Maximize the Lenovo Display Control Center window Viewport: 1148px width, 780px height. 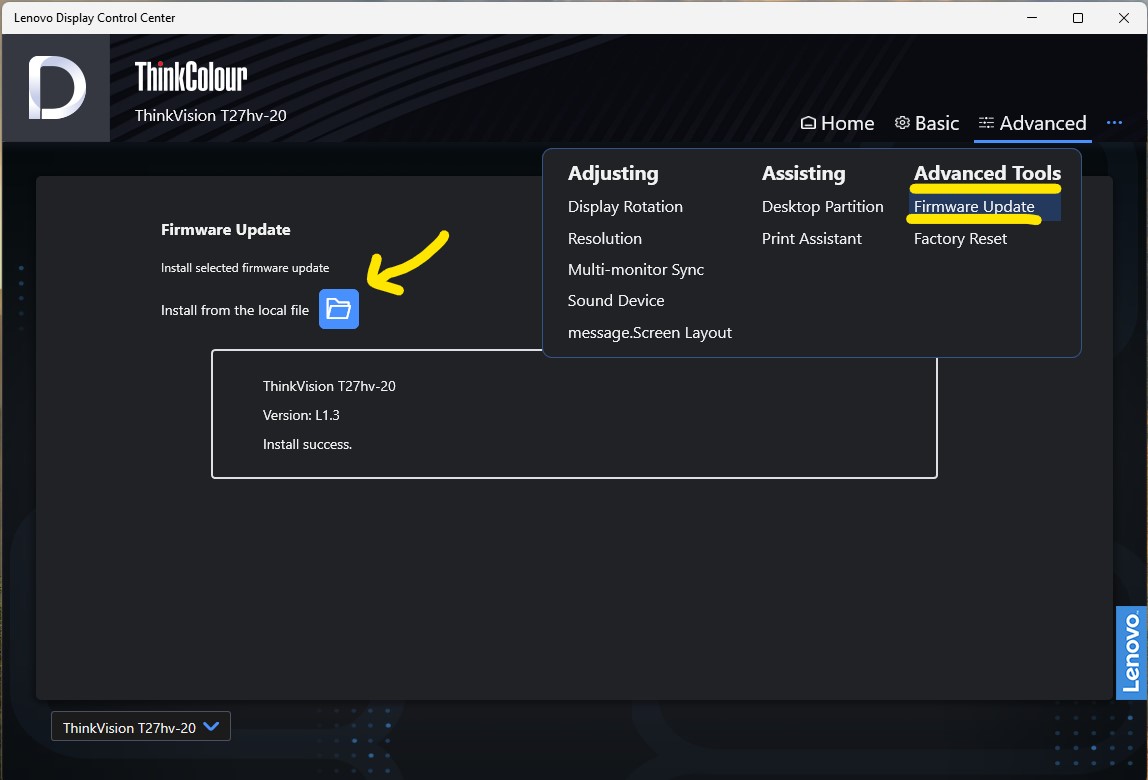coord(1078,18)
